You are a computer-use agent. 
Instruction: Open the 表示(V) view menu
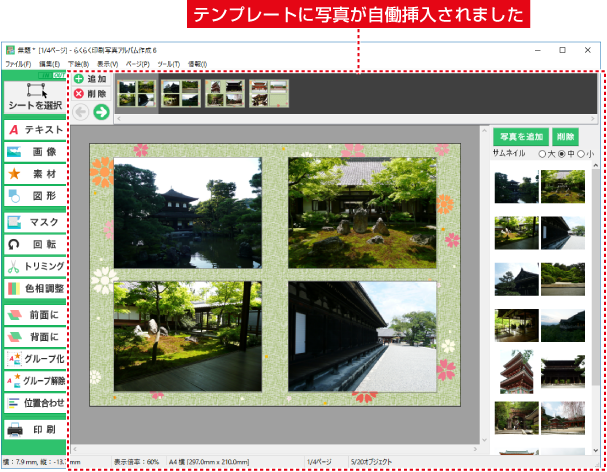107,63
